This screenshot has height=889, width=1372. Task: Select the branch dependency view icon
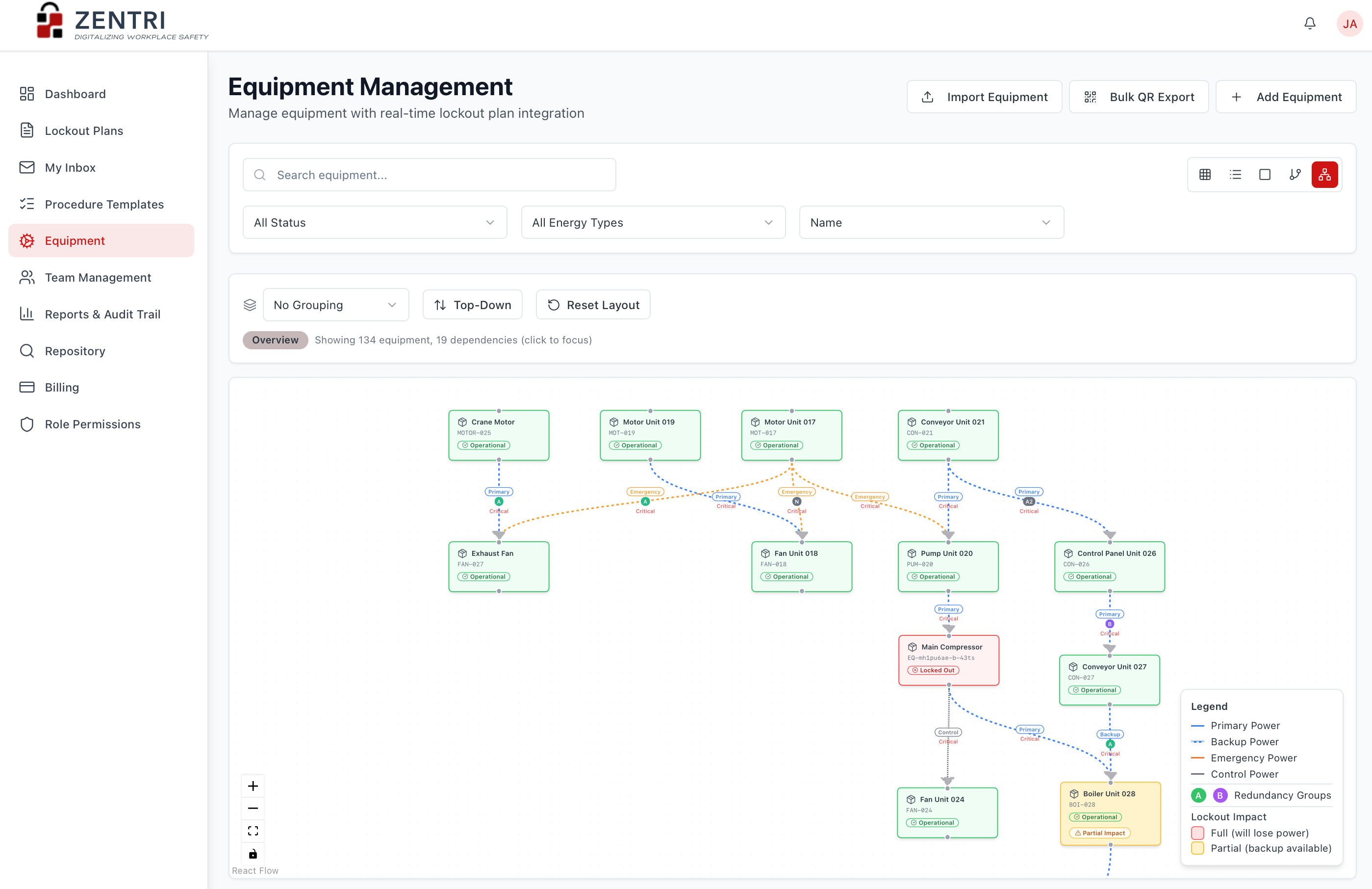tap(1296, 174)
